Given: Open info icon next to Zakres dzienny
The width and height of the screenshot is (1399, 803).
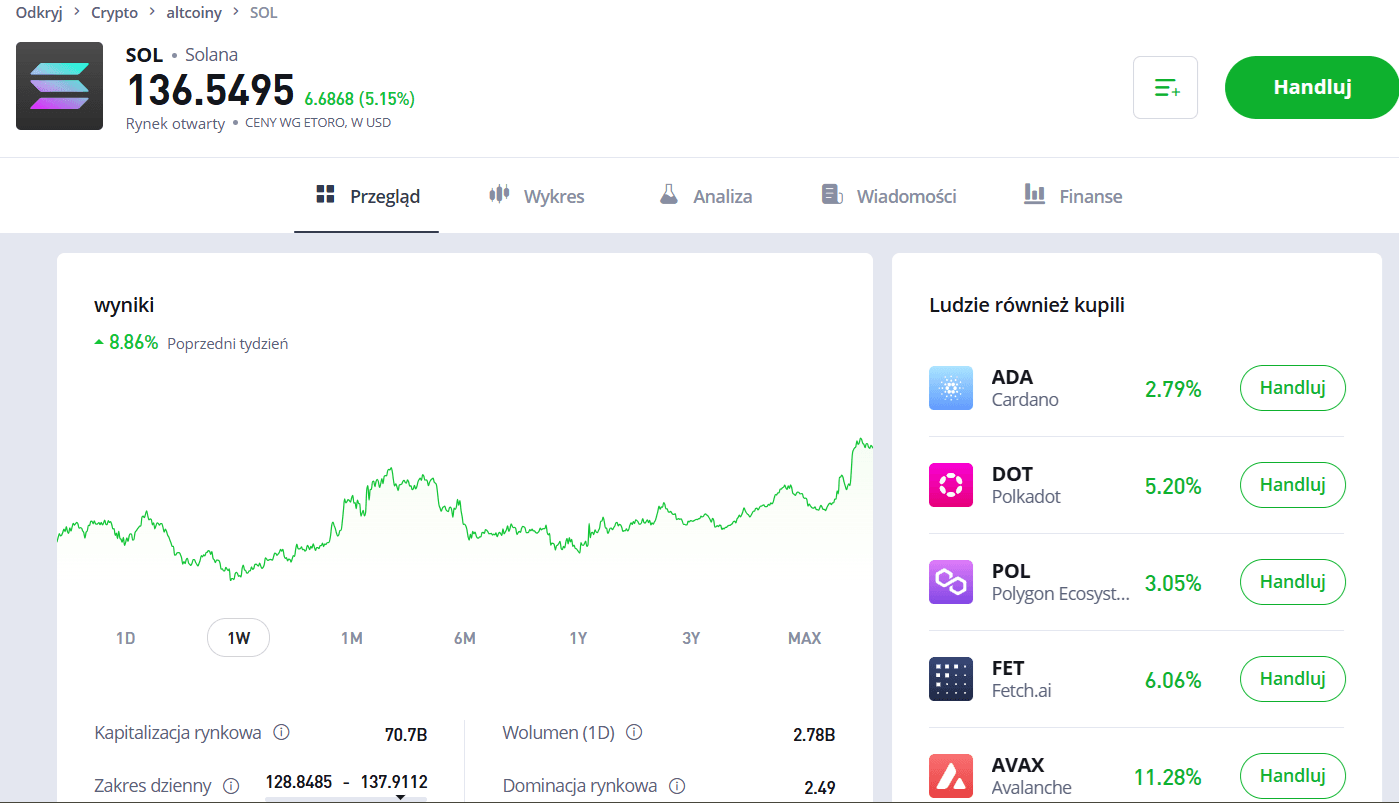Looking at the screenshot, I should click(x=231, y=786).
